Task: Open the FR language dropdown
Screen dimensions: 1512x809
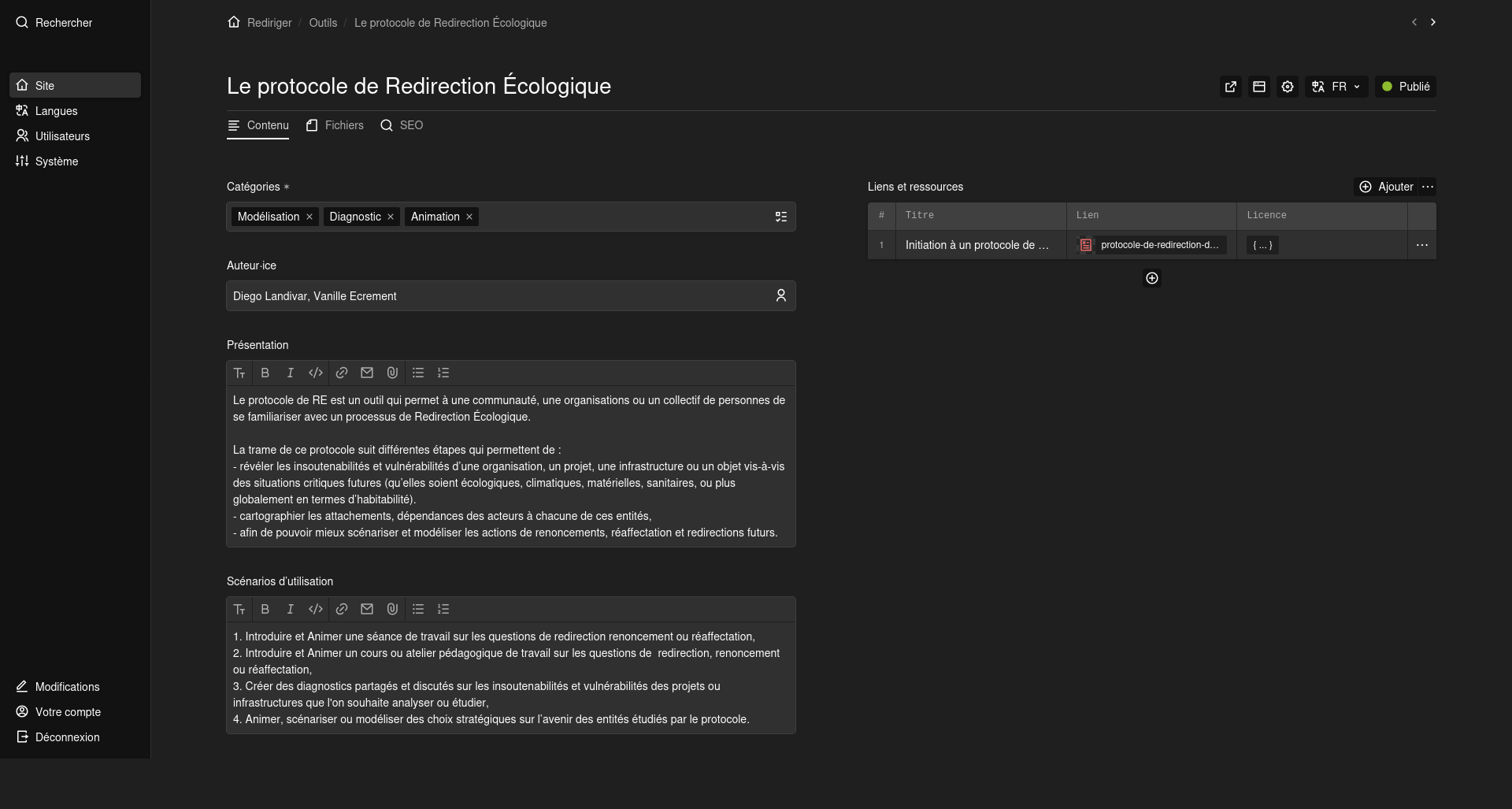Action: pos(1336,87)
